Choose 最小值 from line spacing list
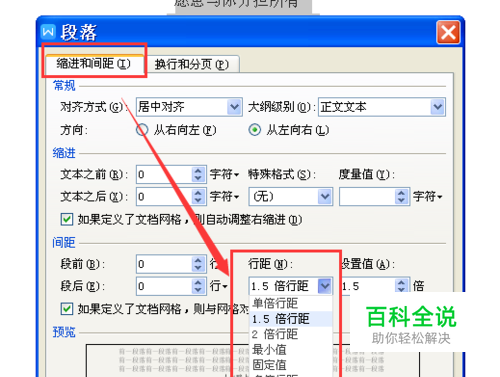This screenshot has height=377, width=500. (x=291, y=350)
